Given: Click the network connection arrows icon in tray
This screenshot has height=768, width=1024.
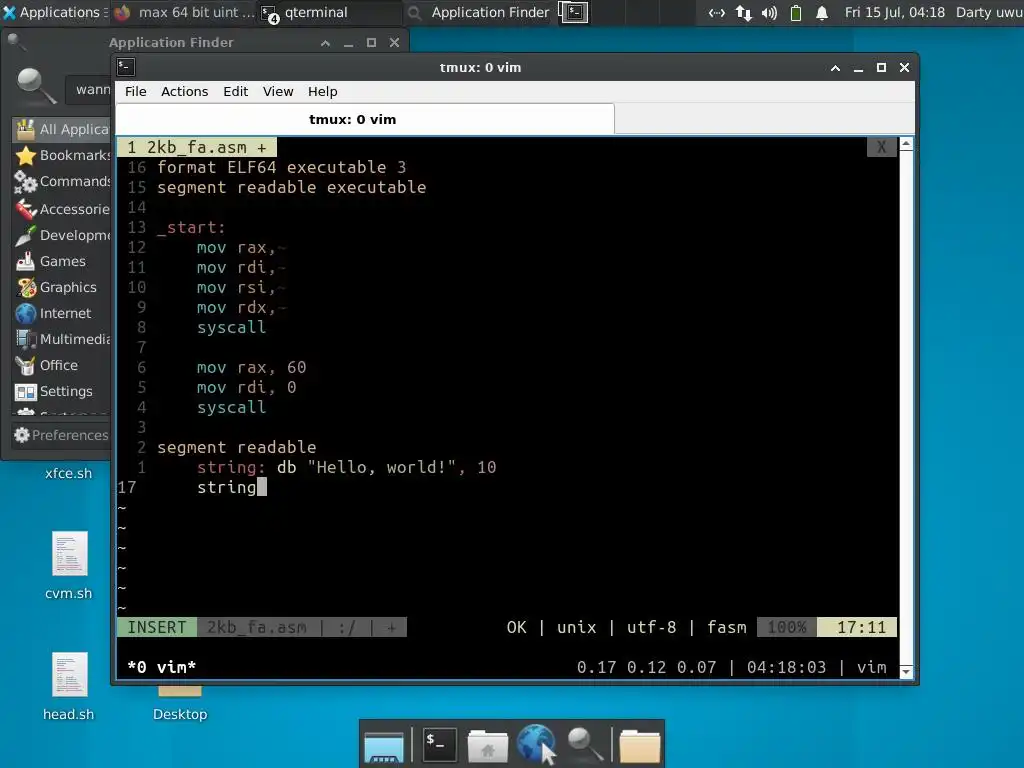Looking at the screenshot, I should 716,13.
